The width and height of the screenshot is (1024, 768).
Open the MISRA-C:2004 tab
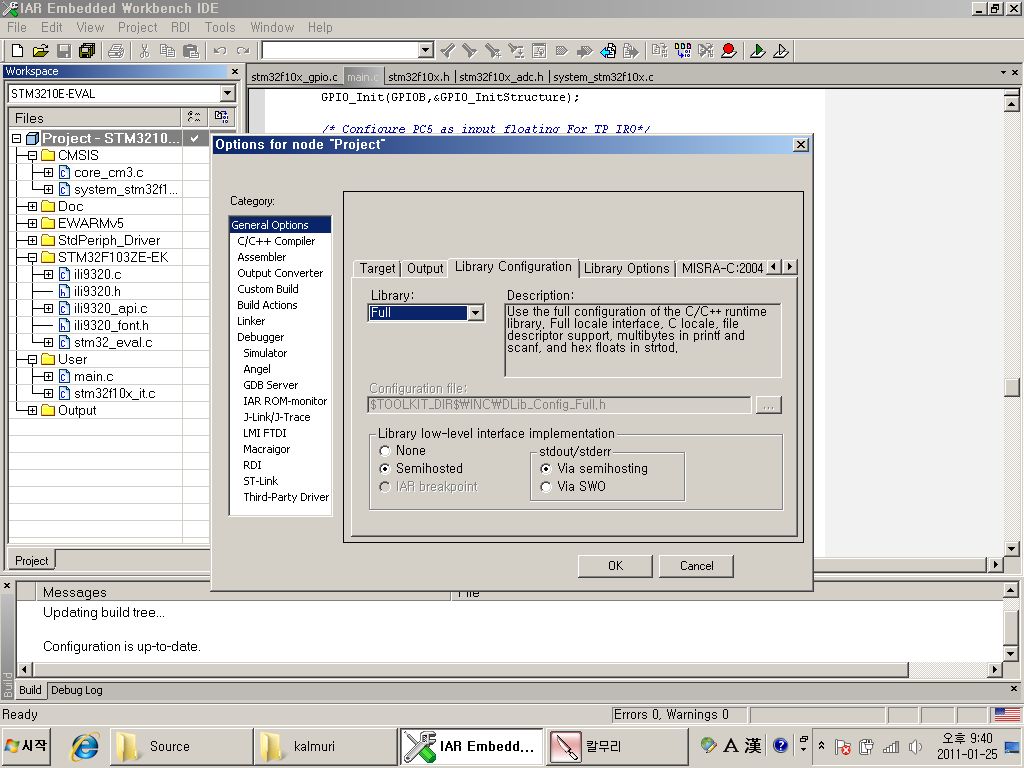click(722, 268)
